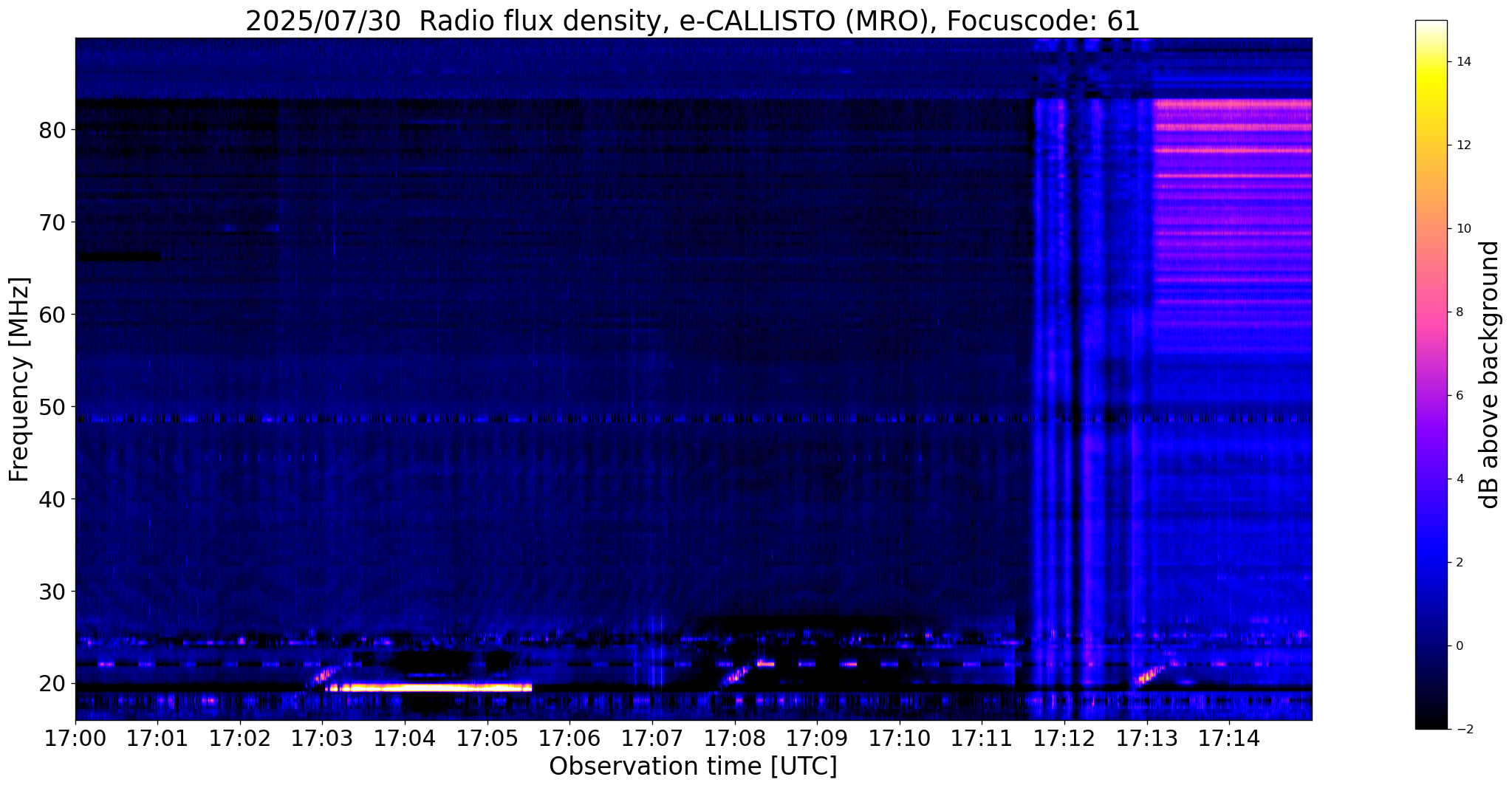Click the colorbar tick label 8
1512x788 pixels.
coord(1459,312)
